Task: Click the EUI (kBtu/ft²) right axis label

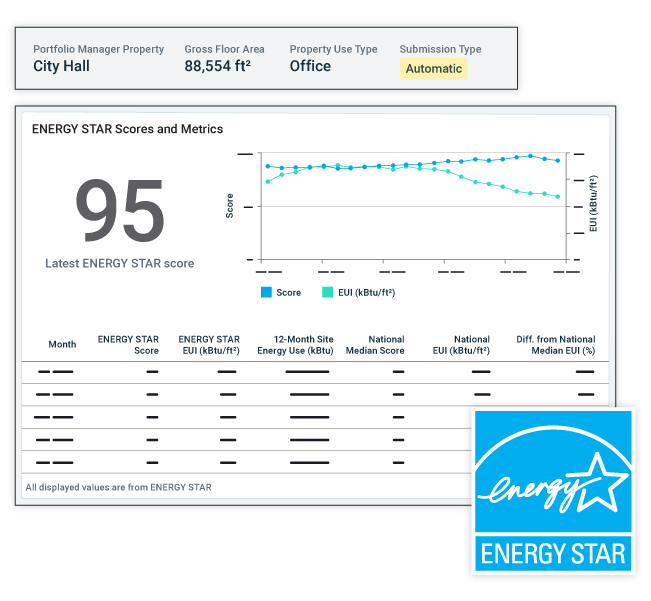Action: (x=593, y=204)
